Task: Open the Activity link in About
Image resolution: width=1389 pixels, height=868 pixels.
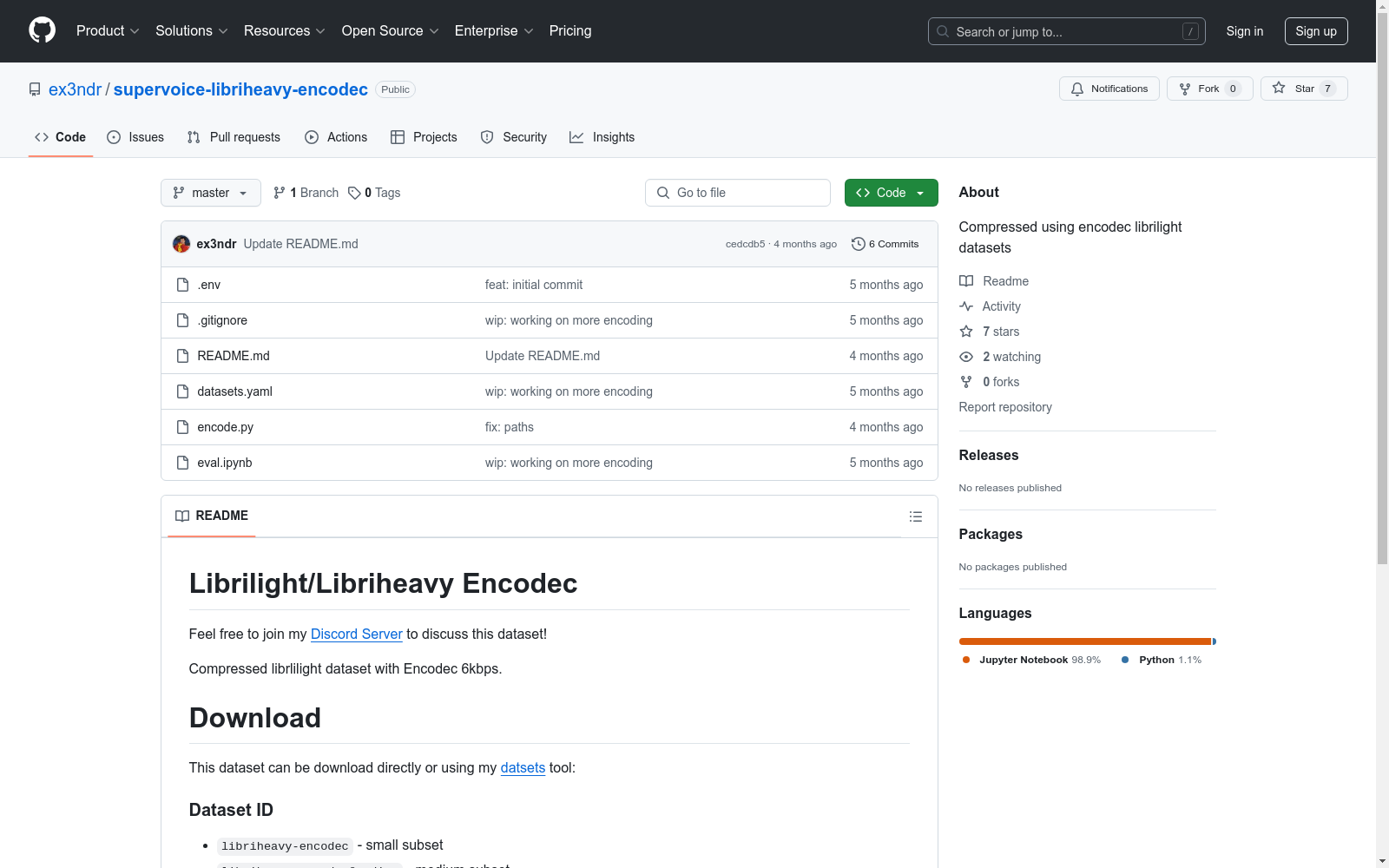Action: point(991,306)
